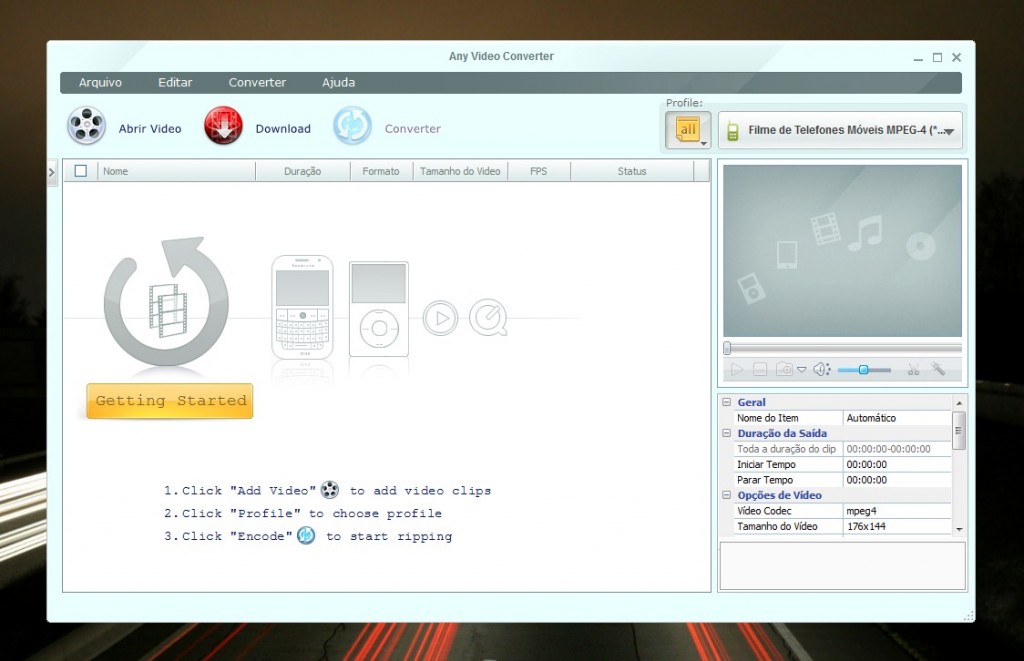Click the stop button under preview
Image resolution: width=1024 pixels, height=661 pixels.
click(x=760, y=370)
